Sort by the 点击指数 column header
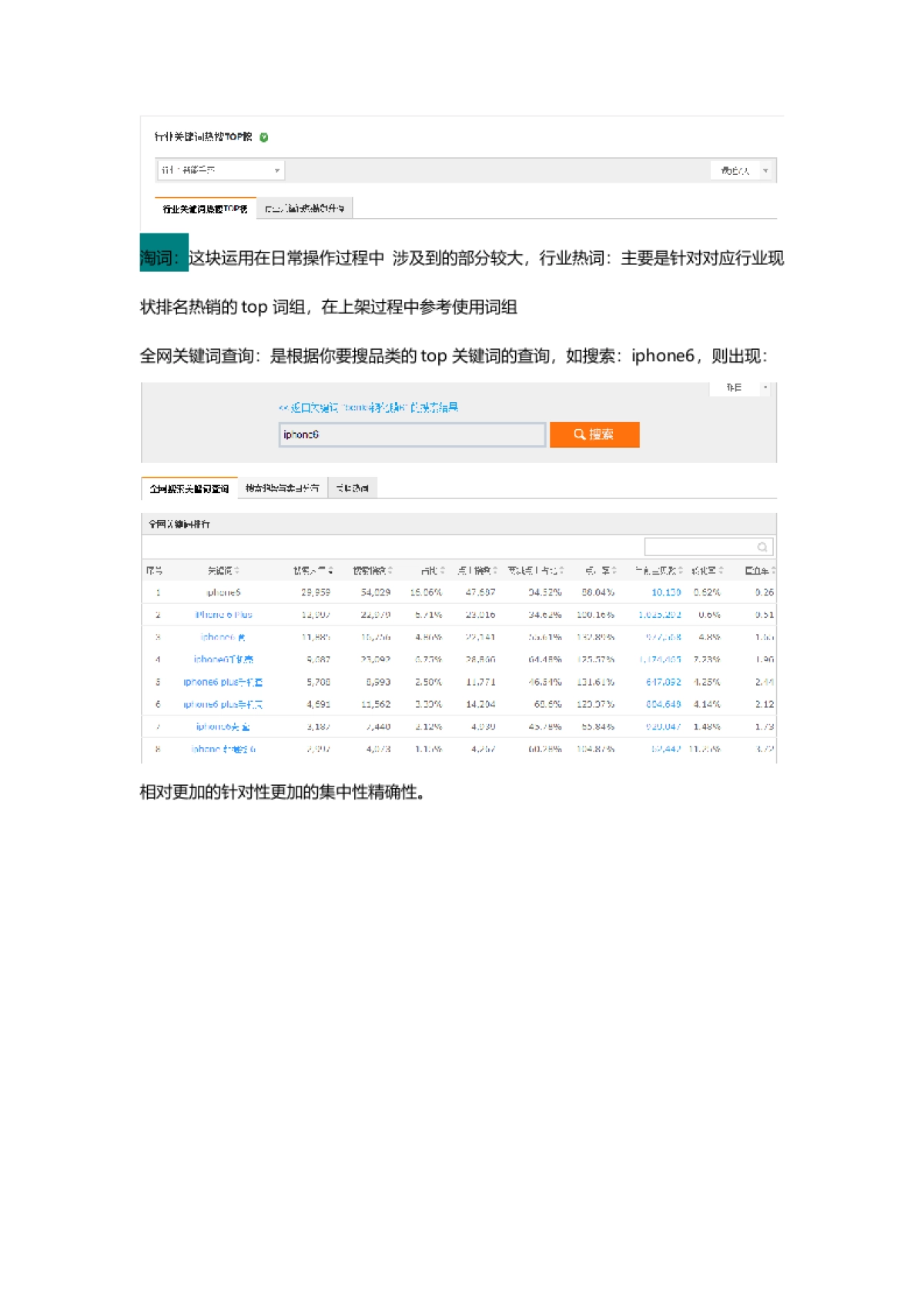Screen dimensions: 924x1308 coord(477,571)
